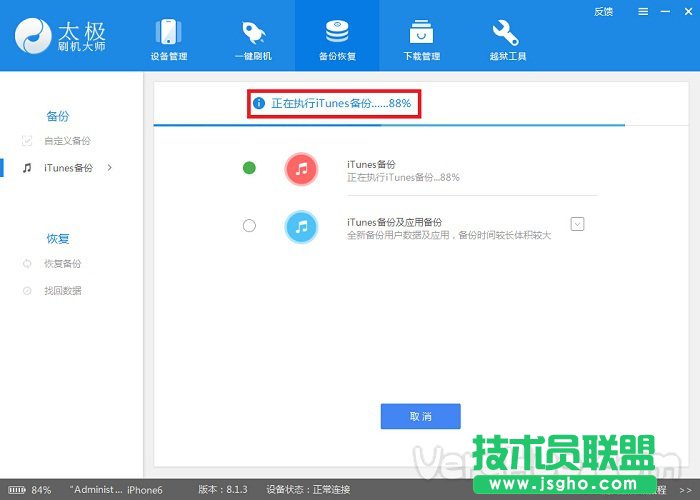
Task: Expand the chevron next to sidebar iTunes备份
Action: [x=109, y=168]
